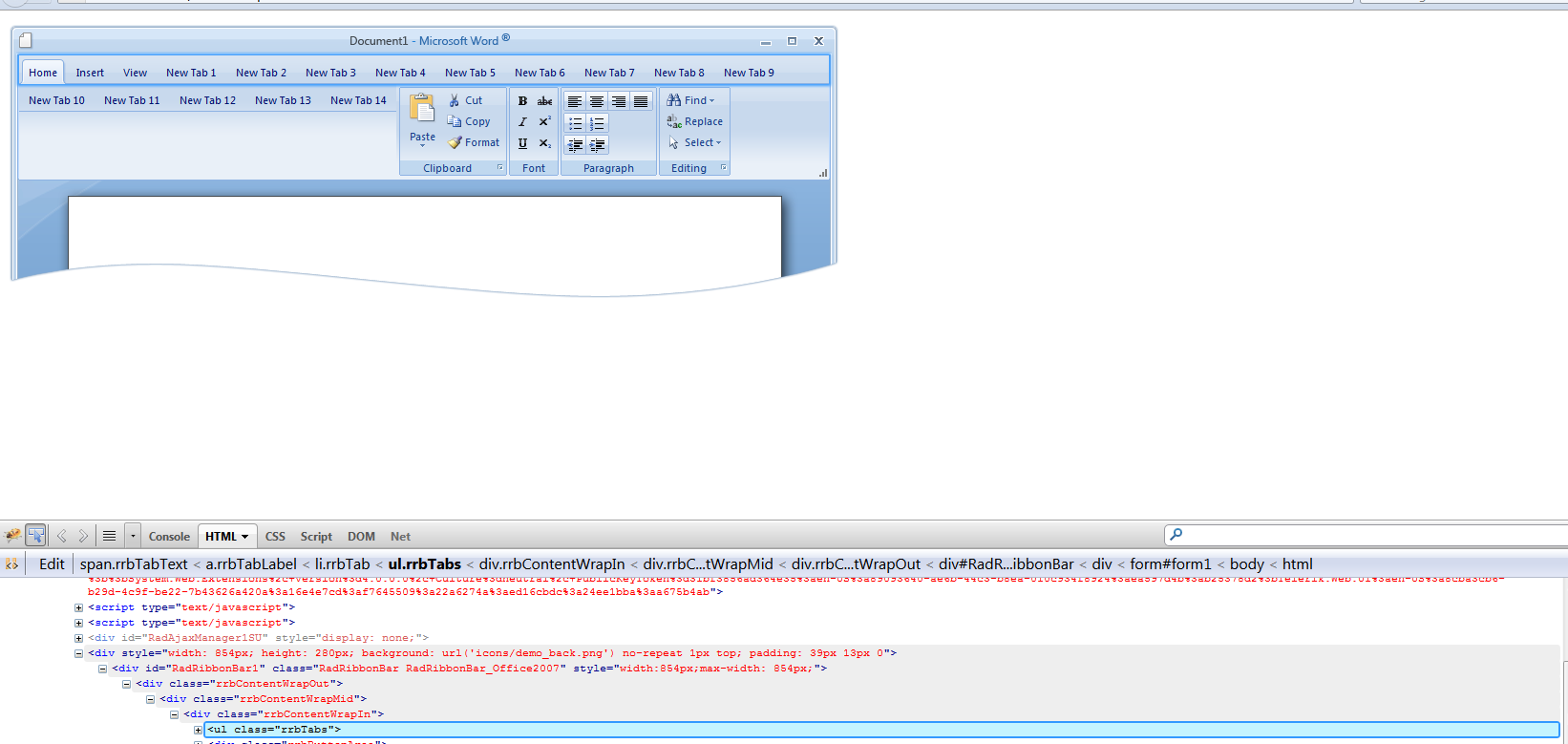Select the highlighted ul class rrbTabs row

click(881, 730)
